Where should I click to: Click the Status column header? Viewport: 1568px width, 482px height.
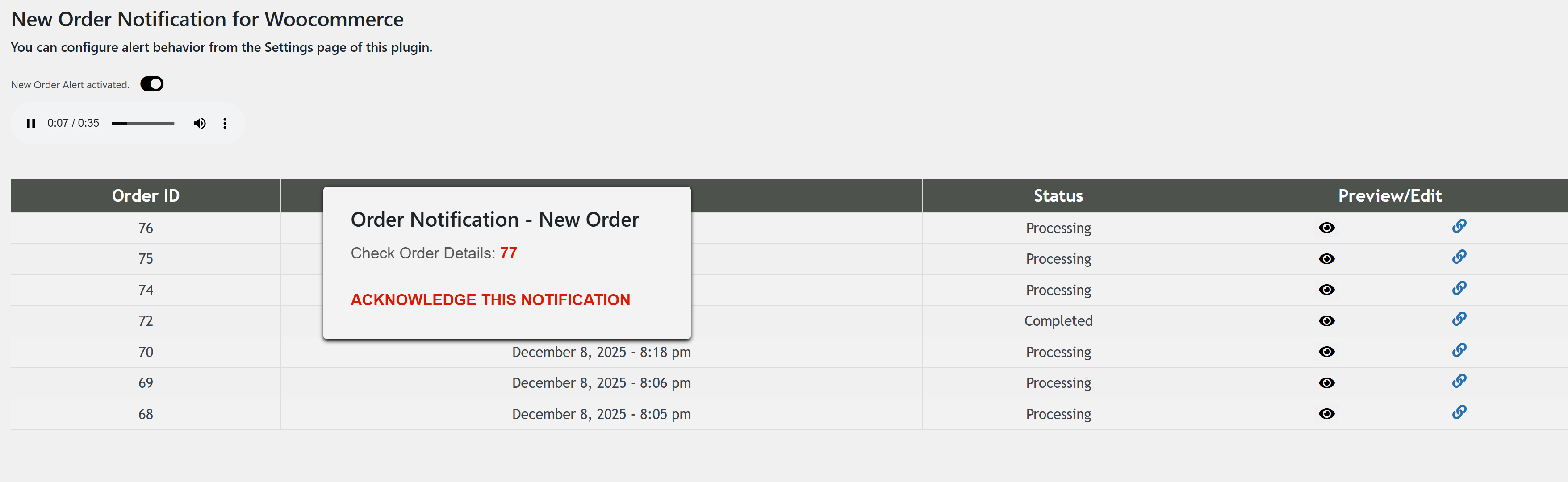(1058, 195)
